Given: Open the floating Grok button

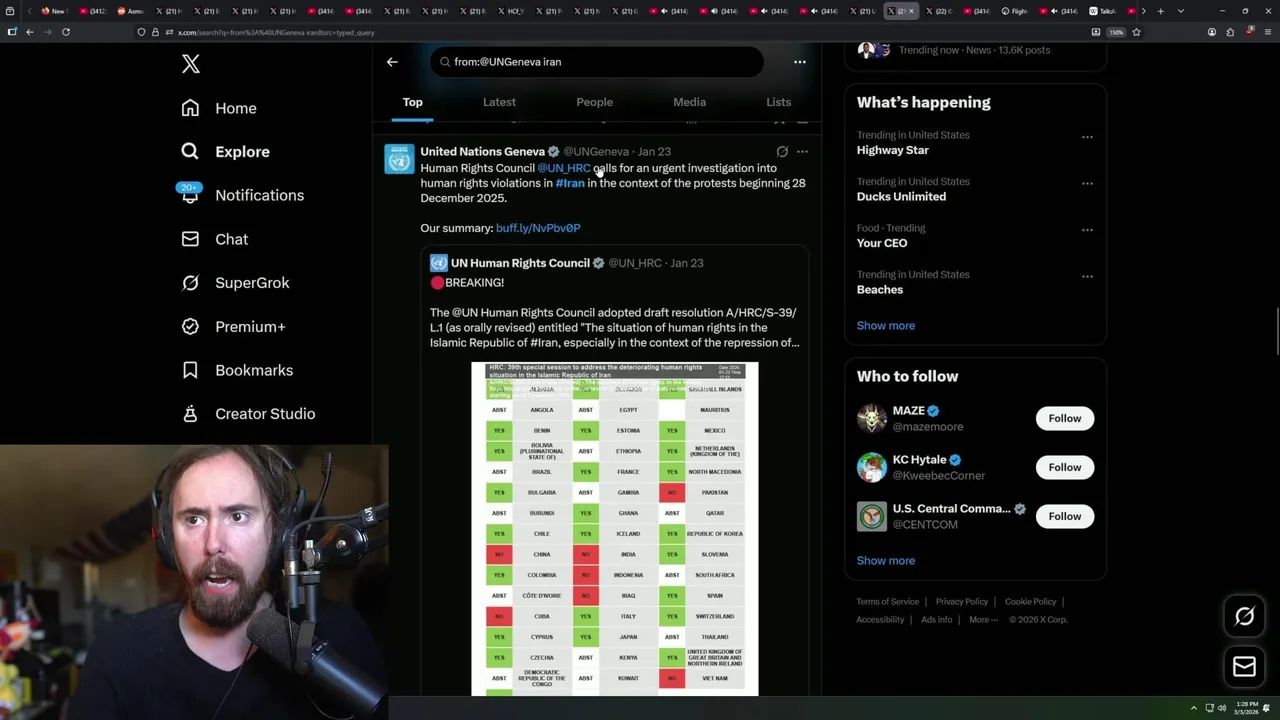Looking at the screenshot, I should click(1244, 617).
